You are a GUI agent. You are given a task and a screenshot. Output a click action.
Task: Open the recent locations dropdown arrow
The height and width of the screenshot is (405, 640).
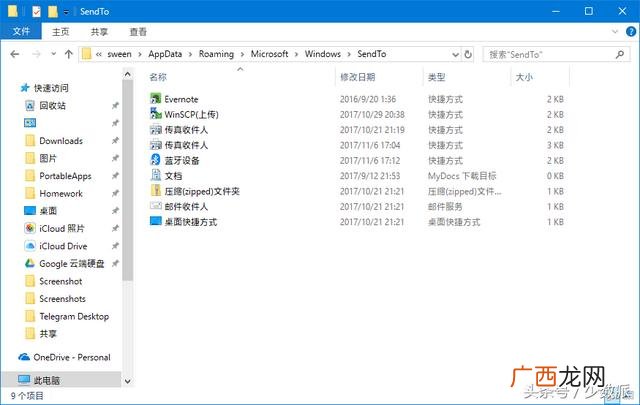coord(53,54)
